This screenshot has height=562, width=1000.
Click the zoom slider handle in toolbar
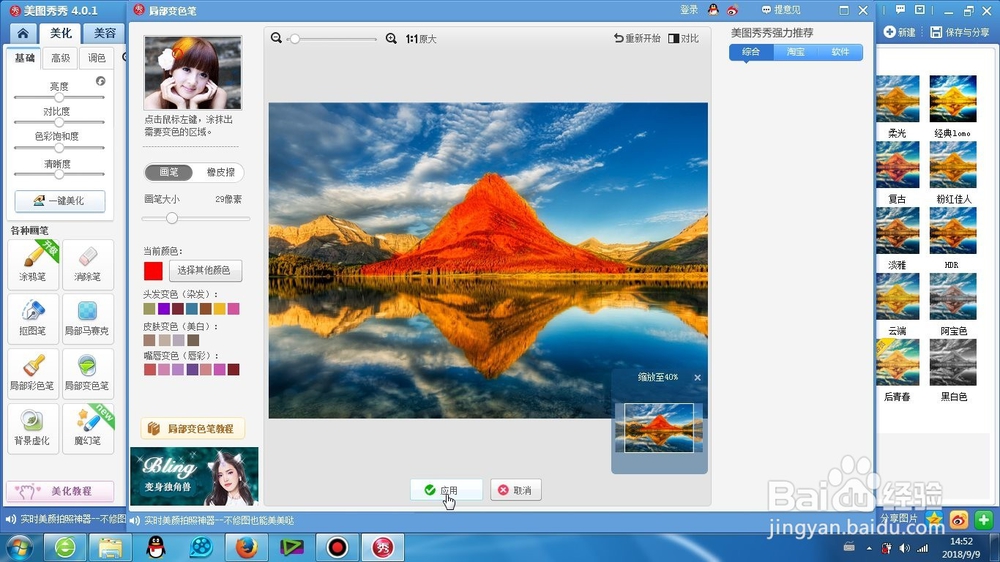coord(295,39)
